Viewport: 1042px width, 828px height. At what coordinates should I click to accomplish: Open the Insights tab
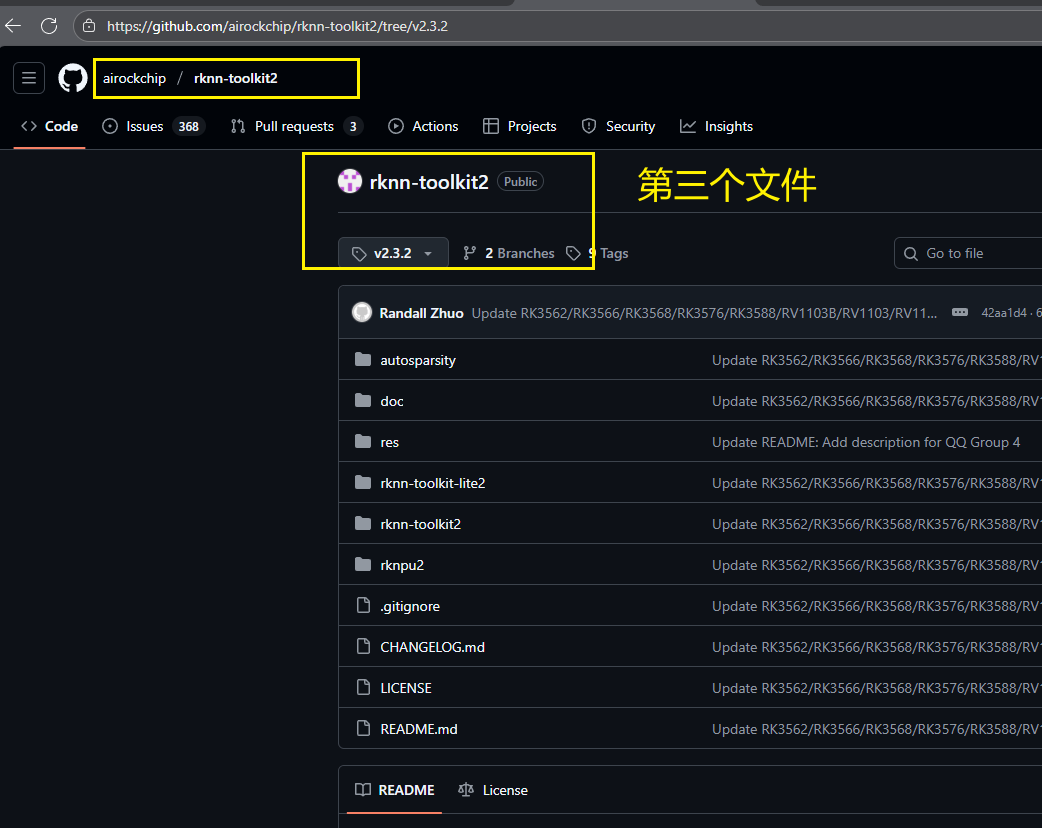(x=716, y=126)
